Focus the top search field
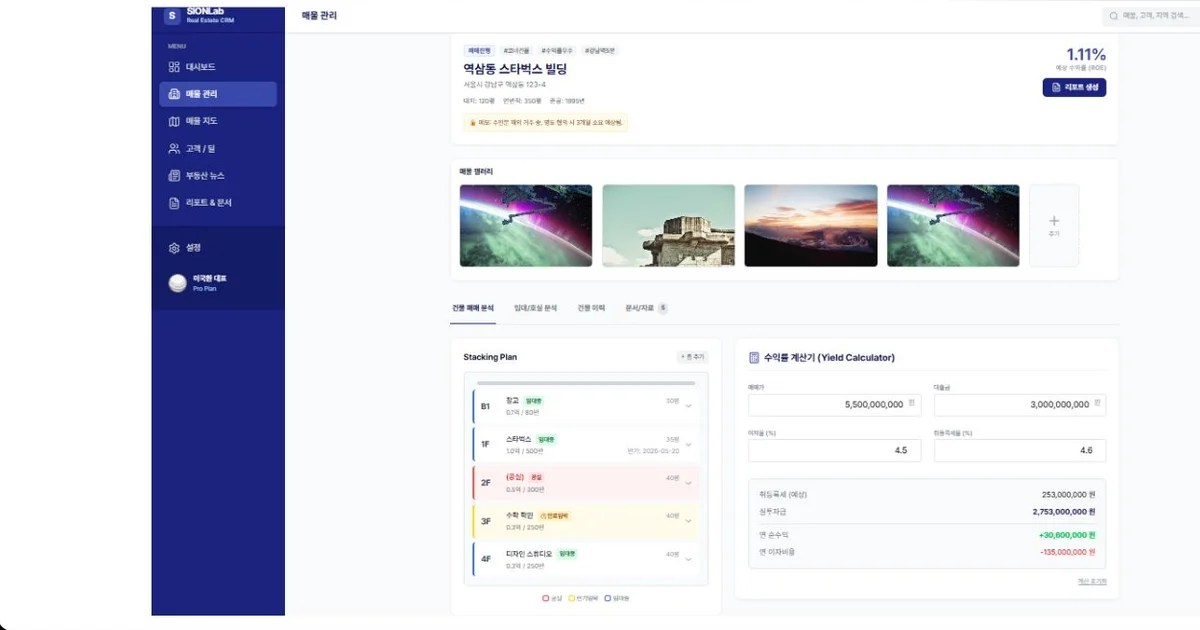This screenshot has width=1200, height=630. tap(1151, 16)
